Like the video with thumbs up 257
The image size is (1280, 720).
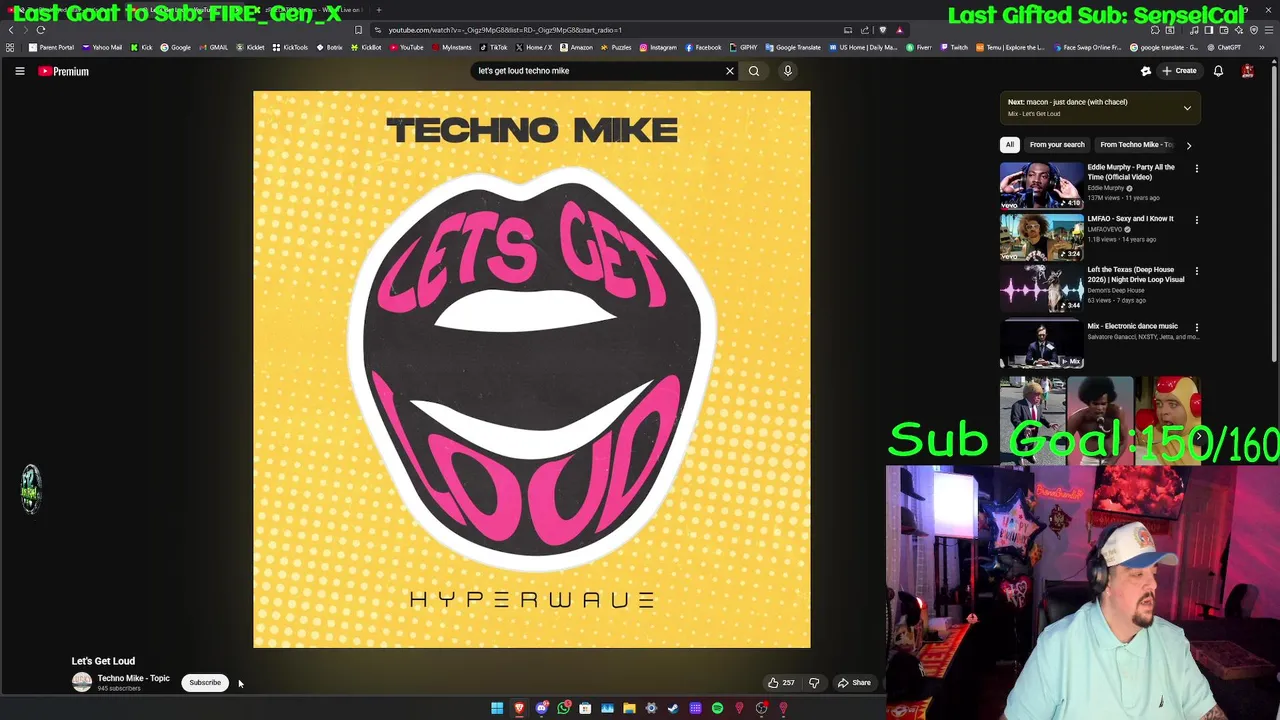pos(781,683)
